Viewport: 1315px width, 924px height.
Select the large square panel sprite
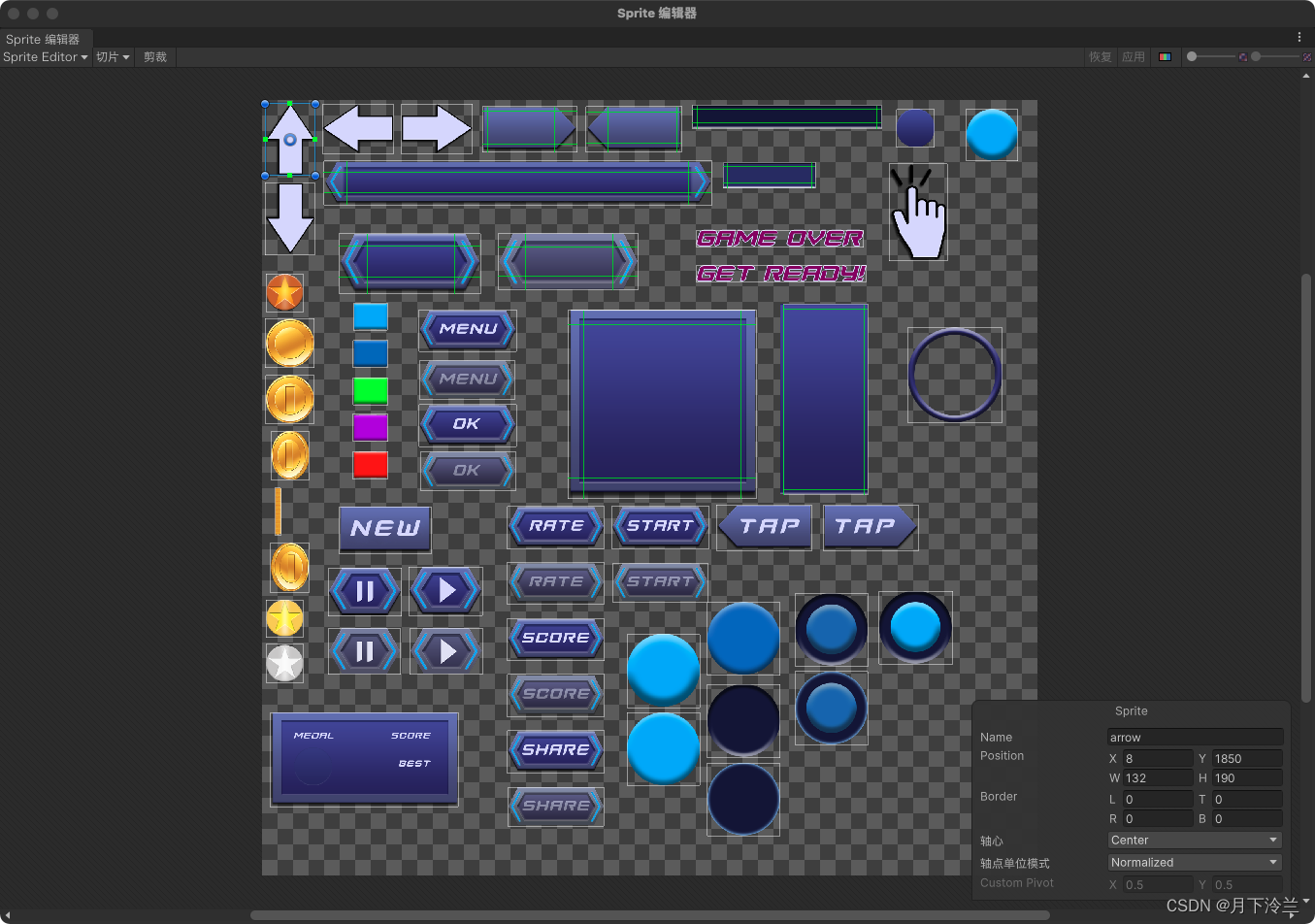tap(663, 404)
